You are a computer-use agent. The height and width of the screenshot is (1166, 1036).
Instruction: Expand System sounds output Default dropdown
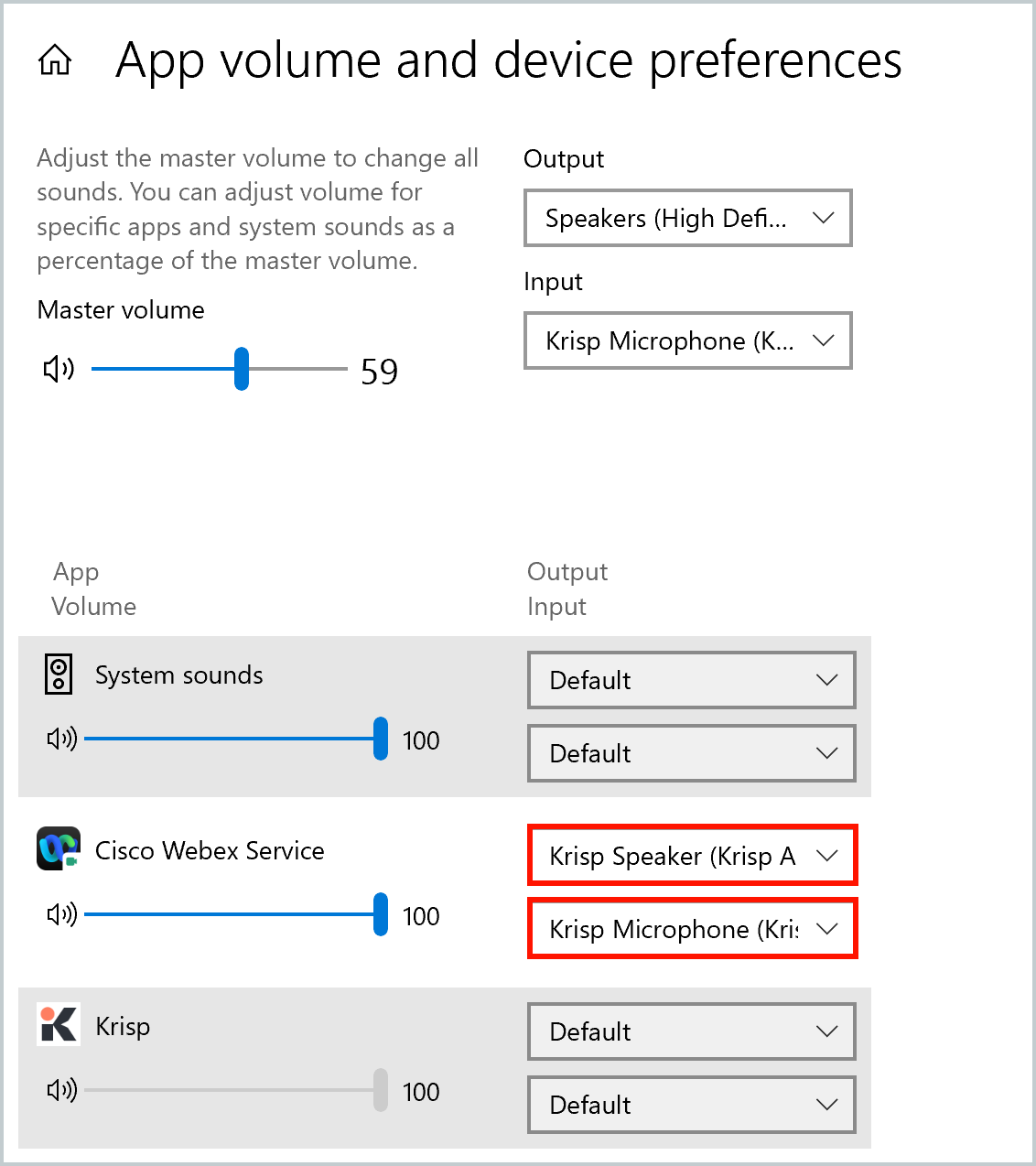click(x=692, y=680)
